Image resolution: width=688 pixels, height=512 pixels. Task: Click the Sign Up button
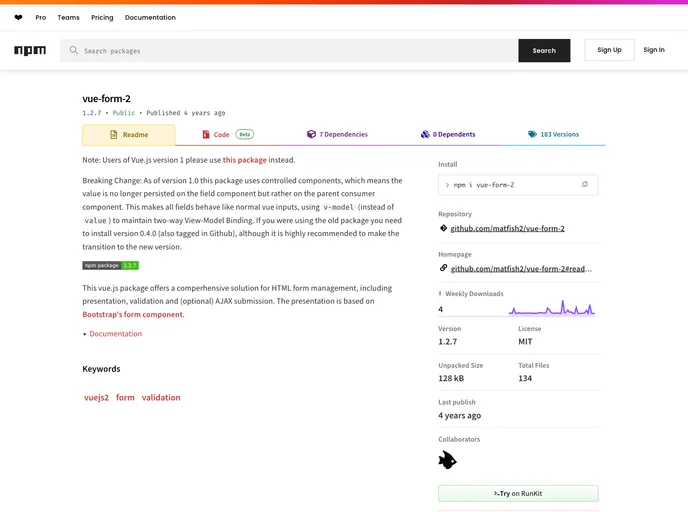(609, 50)
